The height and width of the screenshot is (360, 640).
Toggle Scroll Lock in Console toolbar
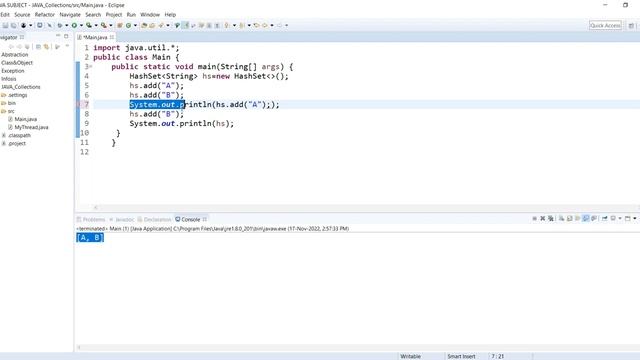coord(570,219)
